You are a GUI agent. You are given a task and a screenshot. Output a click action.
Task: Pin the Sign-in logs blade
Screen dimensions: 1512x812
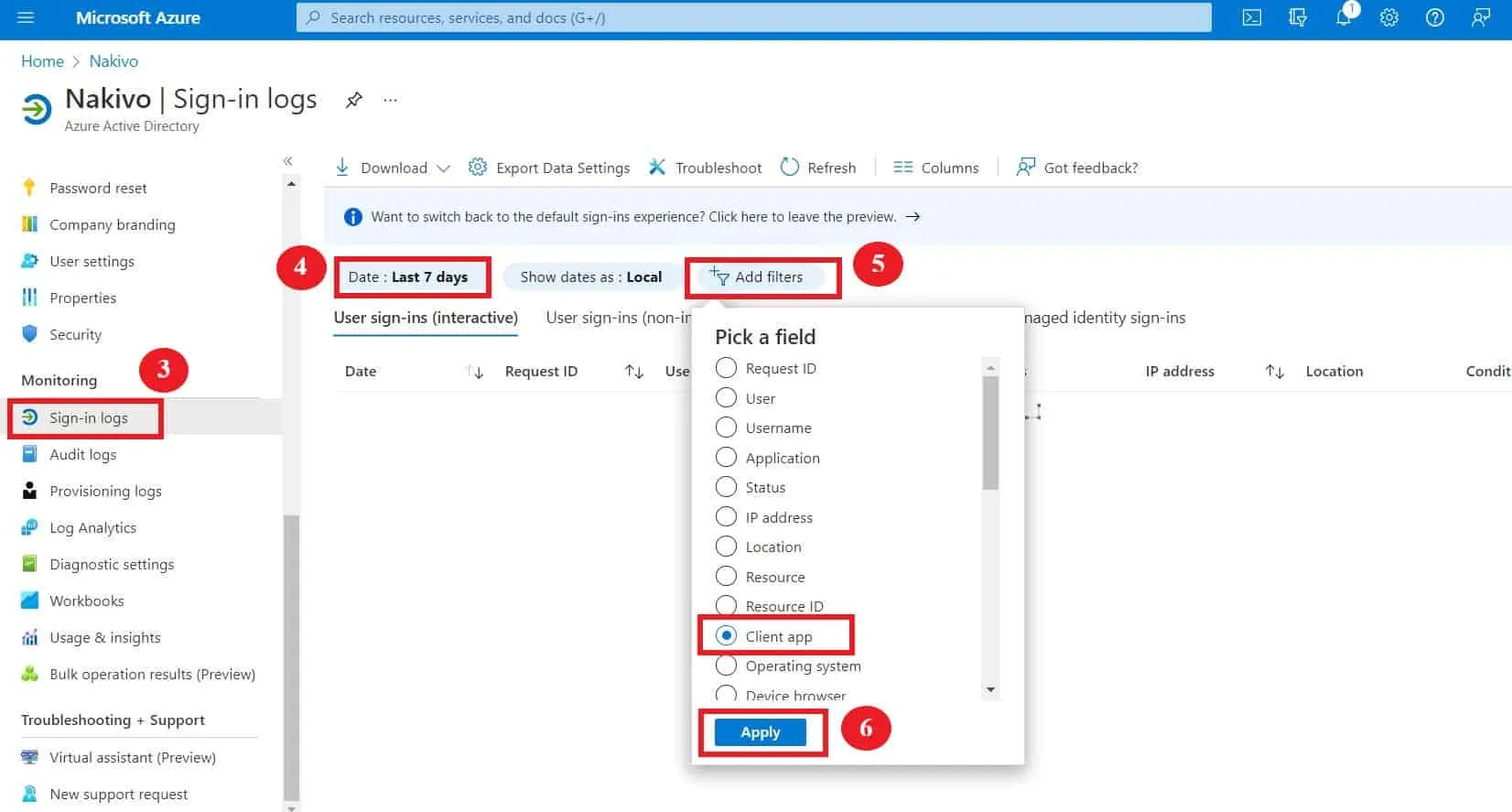[x=353, y=100]
